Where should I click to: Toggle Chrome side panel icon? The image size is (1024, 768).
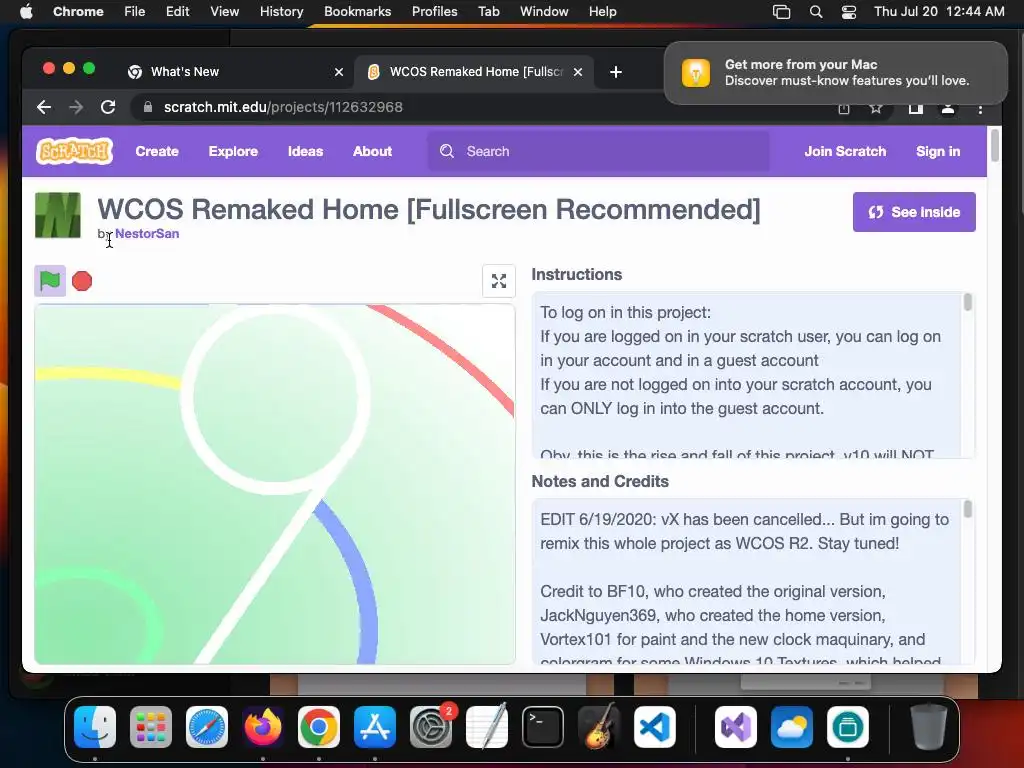(x=916, y=108)
